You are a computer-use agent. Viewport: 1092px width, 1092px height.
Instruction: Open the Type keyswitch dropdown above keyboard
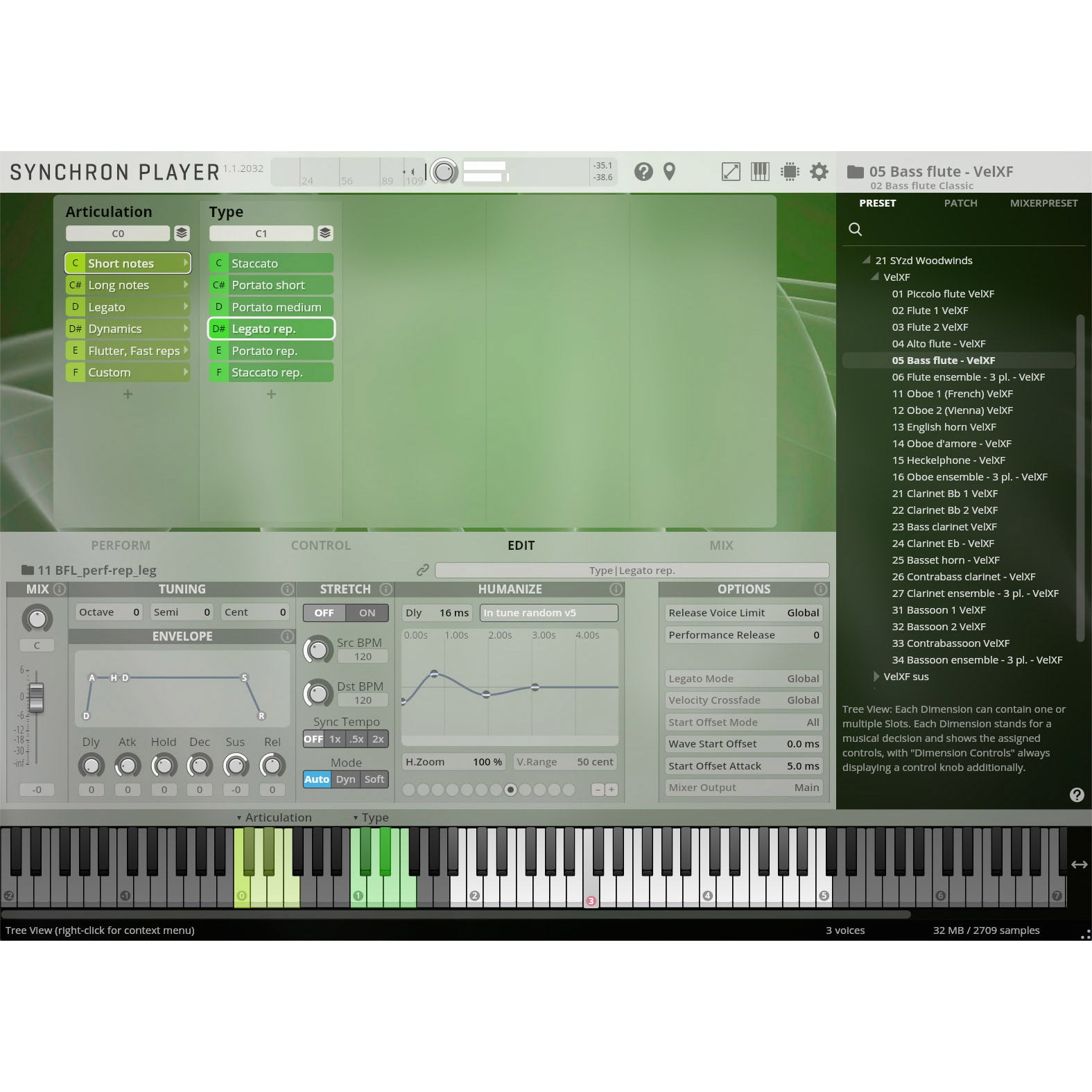coord(371,817)
